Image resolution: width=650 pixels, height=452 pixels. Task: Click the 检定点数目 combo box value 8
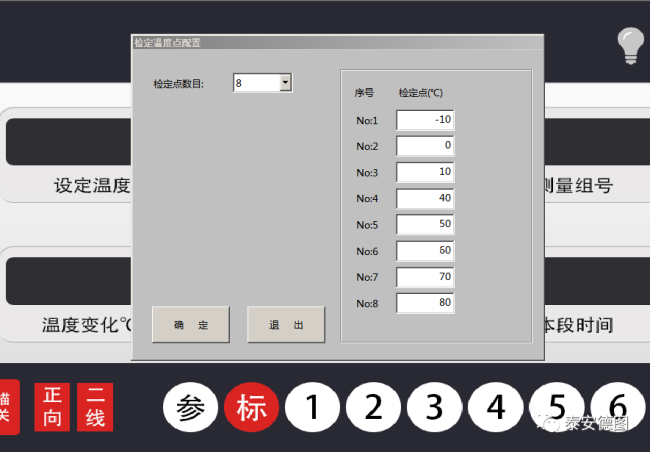point(256,83)
